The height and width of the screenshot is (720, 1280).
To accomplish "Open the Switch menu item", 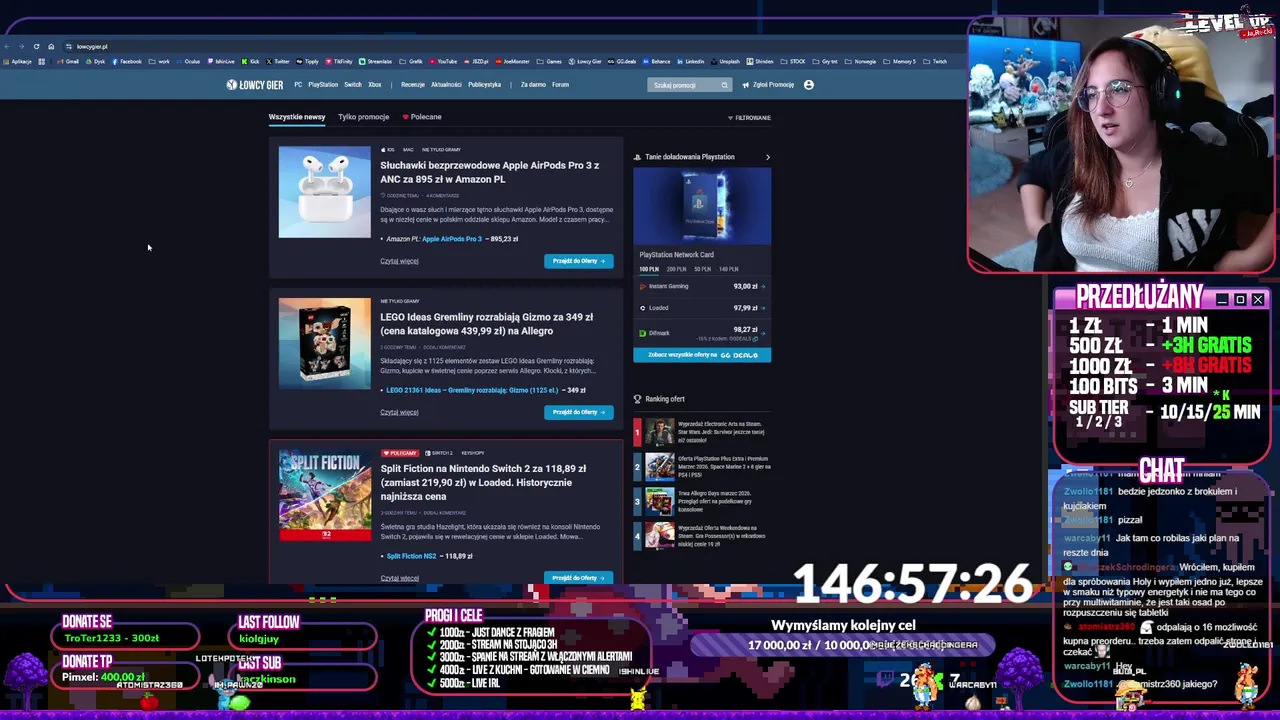I will pos(353,85).
